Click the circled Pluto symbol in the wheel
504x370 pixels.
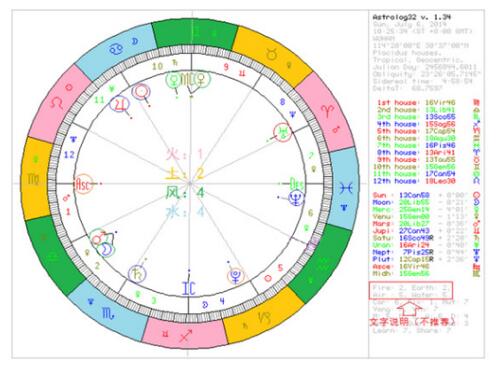[x=236, y=276]
